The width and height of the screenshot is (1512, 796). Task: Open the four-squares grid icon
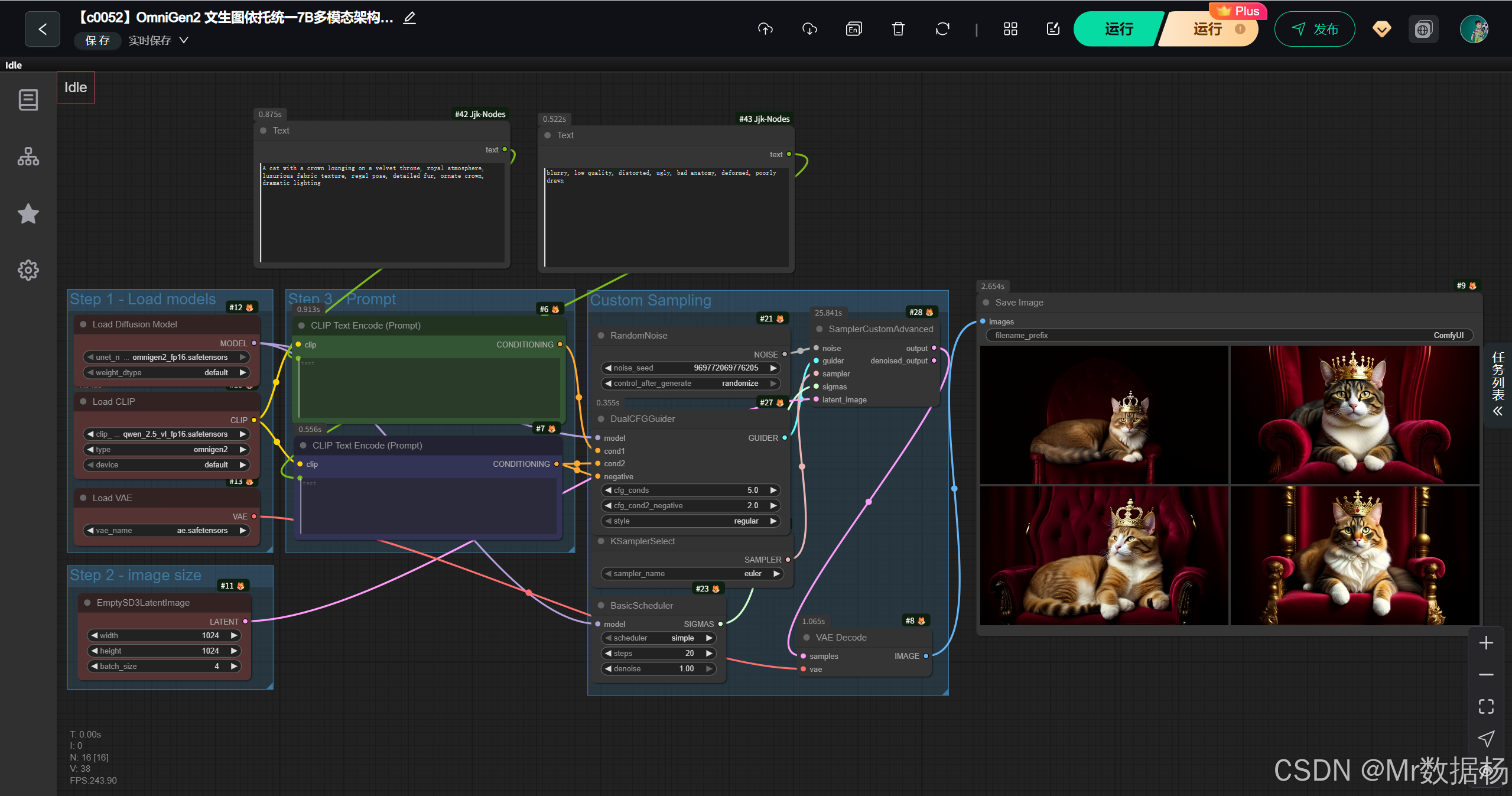[1010, 29]
